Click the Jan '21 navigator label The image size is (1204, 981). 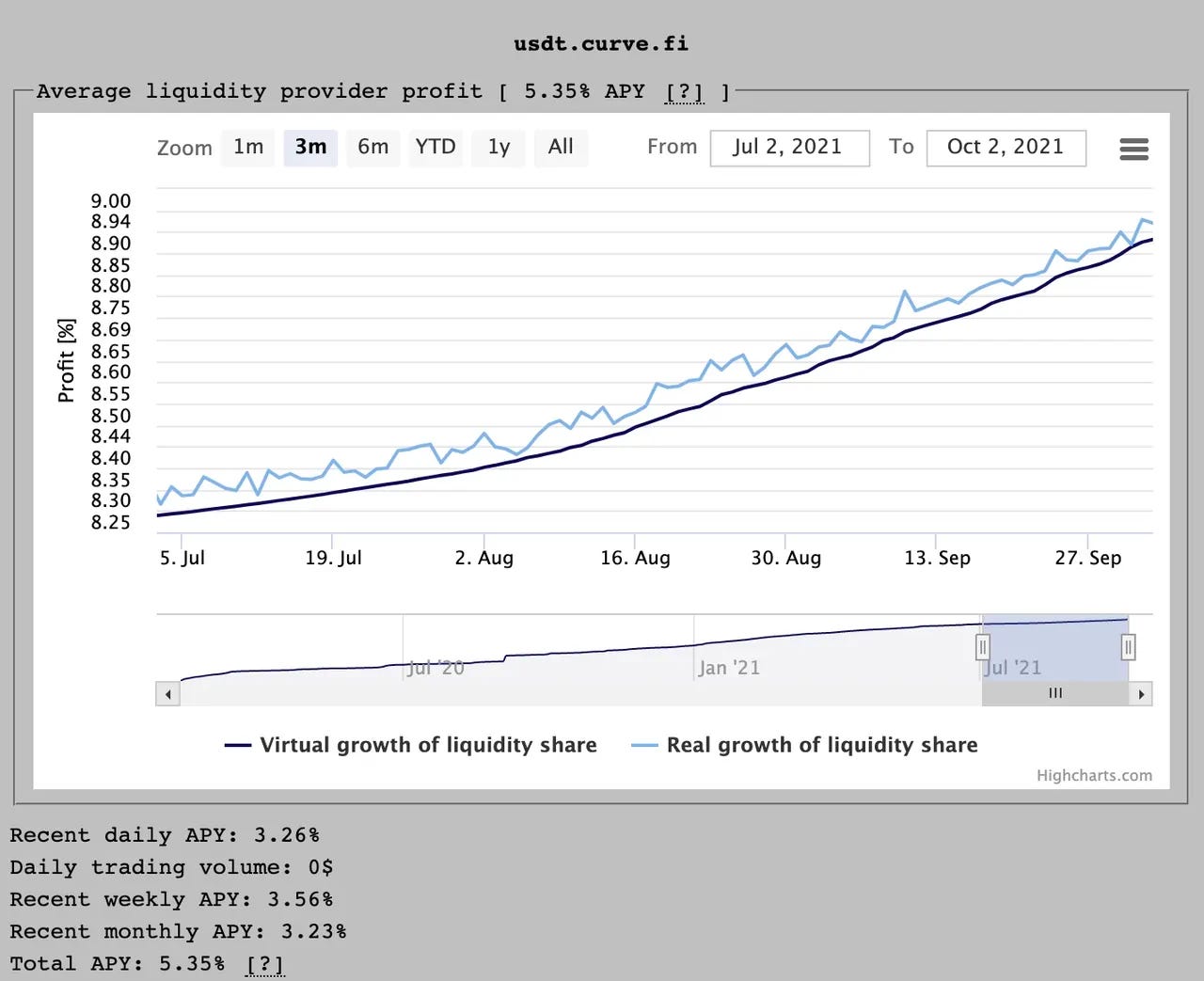tap(729, 668)
